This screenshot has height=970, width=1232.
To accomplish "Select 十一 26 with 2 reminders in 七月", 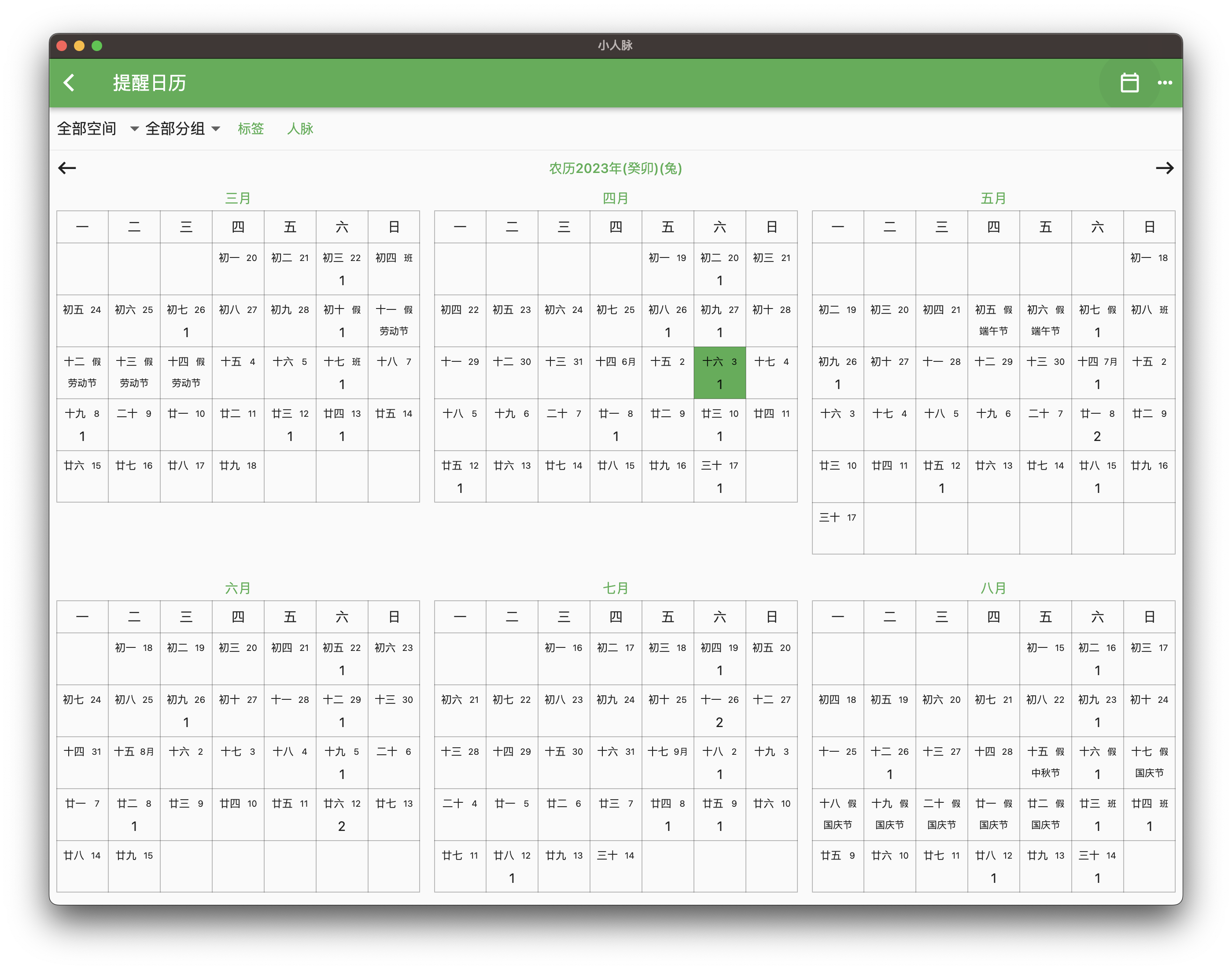I will 719,710.
